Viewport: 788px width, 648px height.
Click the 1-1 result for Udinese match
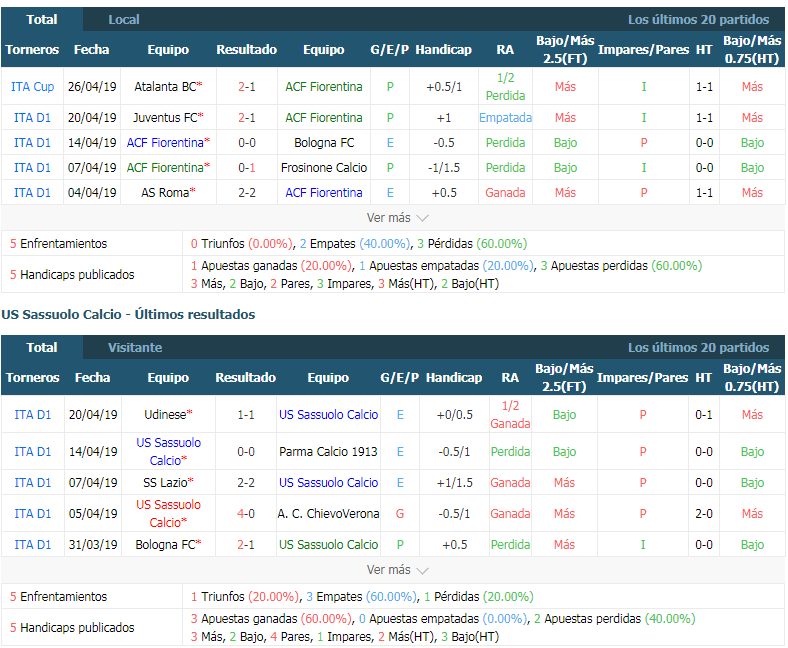(x=246, y=415)
